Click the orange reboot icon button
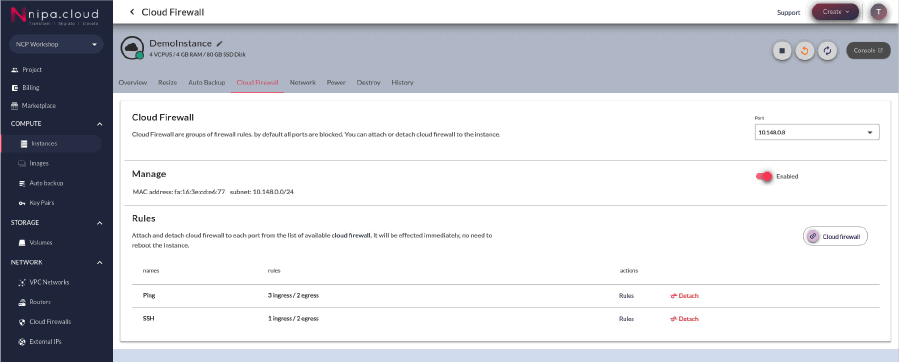 click(804, 50)
